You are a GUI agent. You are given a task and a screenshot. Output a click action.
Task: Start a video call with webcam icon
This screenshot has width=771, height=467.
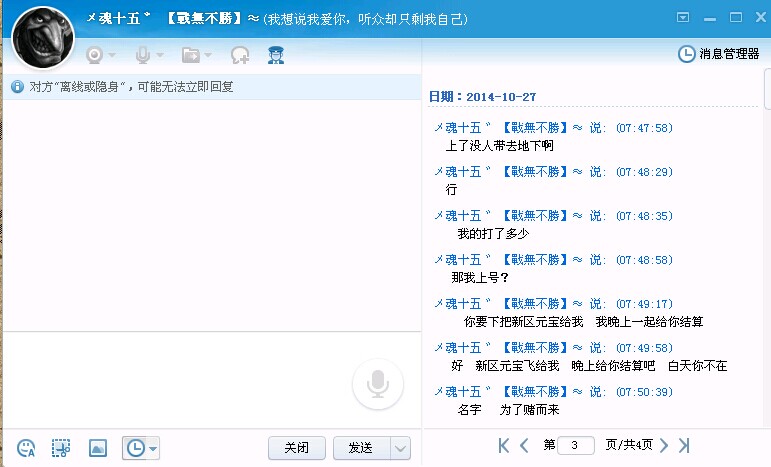pyautogui.click(x=95, y=55)
